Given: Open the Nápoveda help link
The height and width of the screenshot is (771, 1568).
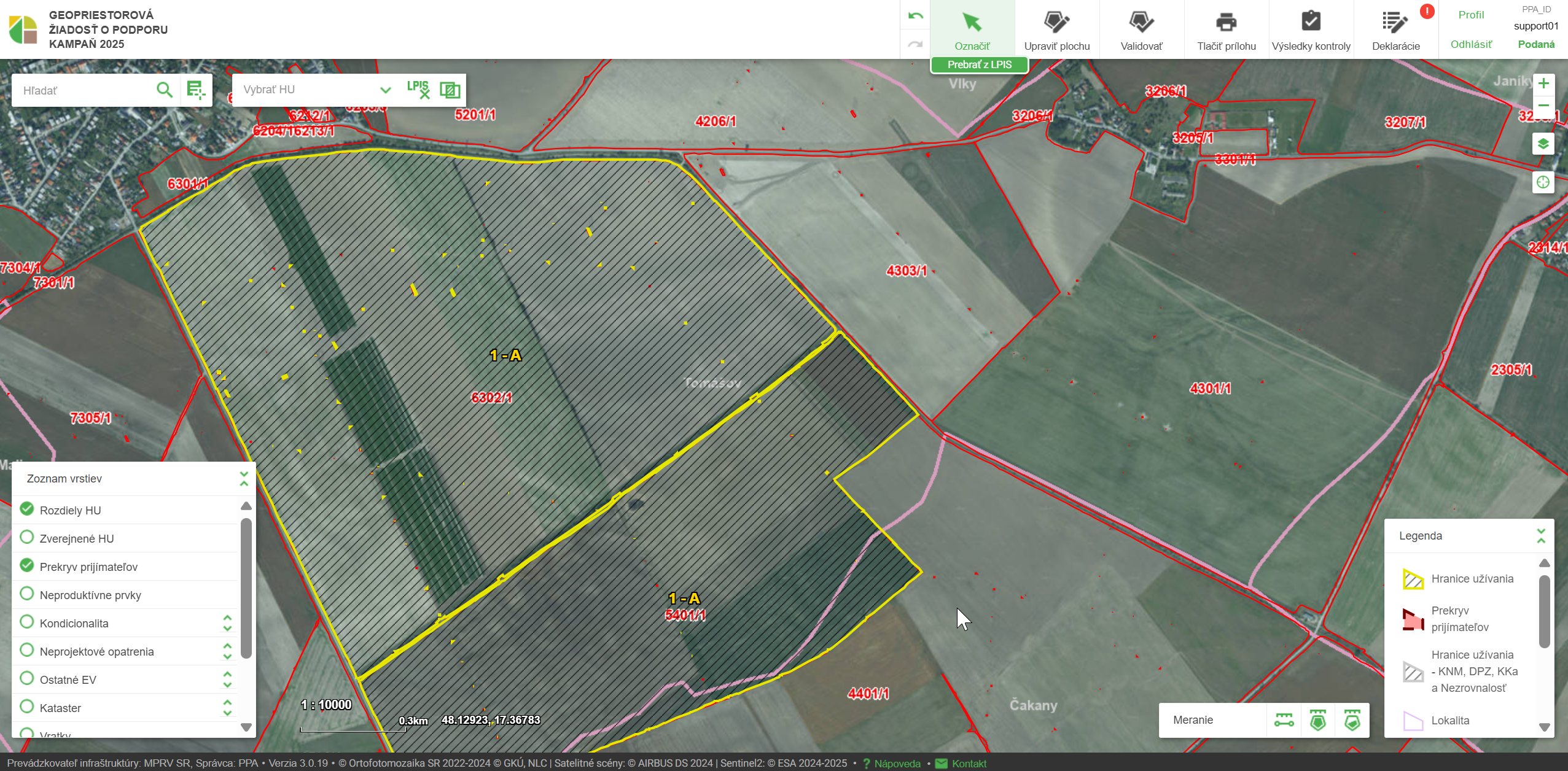Looking at the screenshot, I should click(897, 763).
